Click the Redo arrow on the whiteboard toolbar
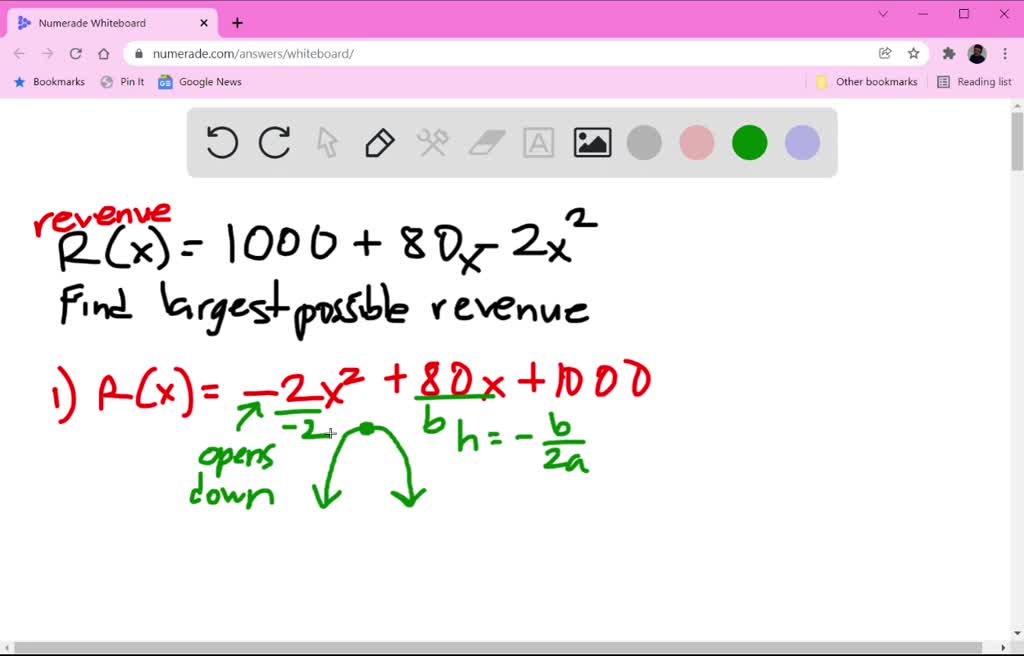 point(275,142)
